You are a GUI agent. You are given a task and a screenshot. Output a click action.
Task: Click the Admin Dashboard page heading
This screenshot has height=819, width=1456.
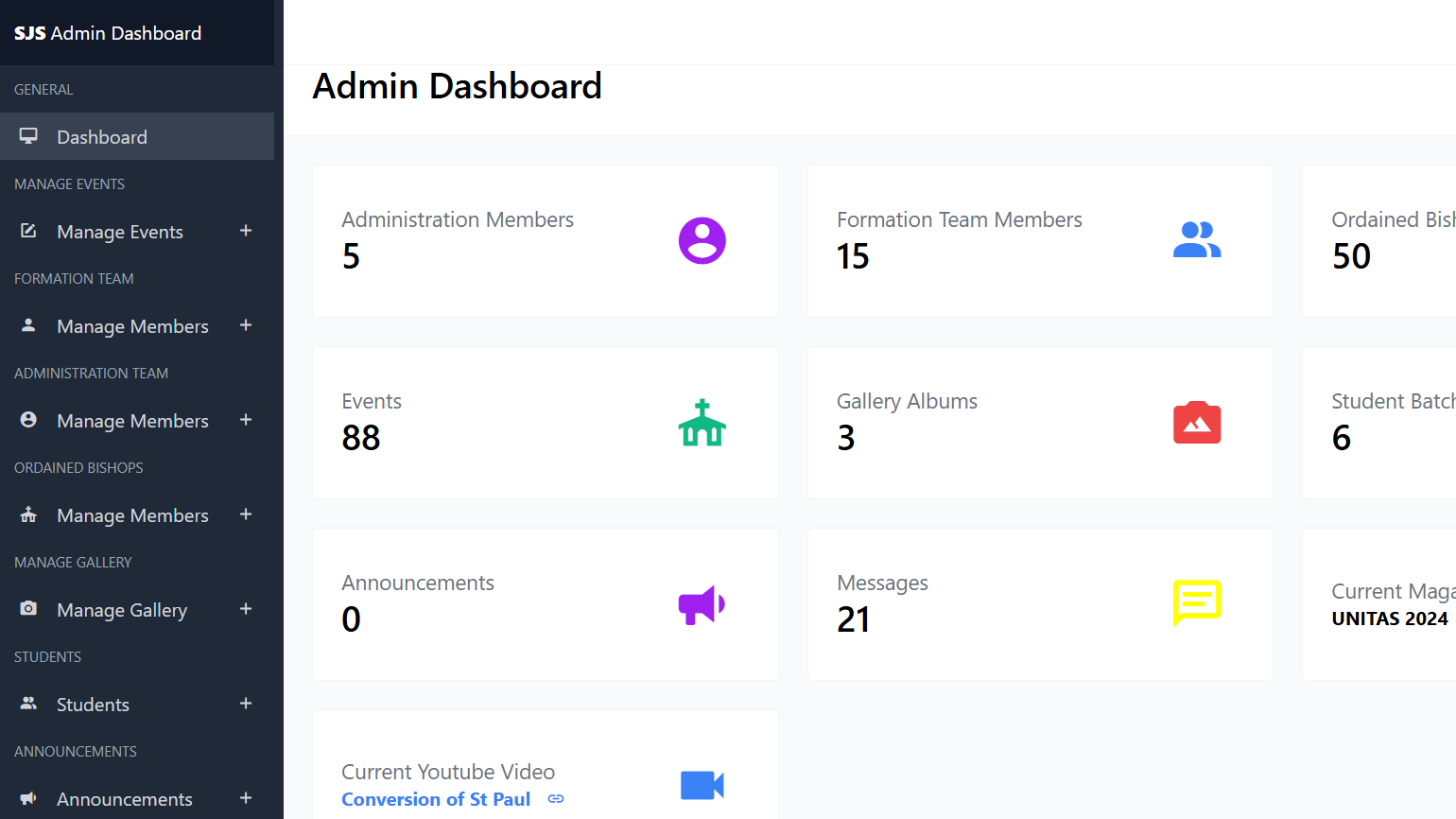click(458, 86)
